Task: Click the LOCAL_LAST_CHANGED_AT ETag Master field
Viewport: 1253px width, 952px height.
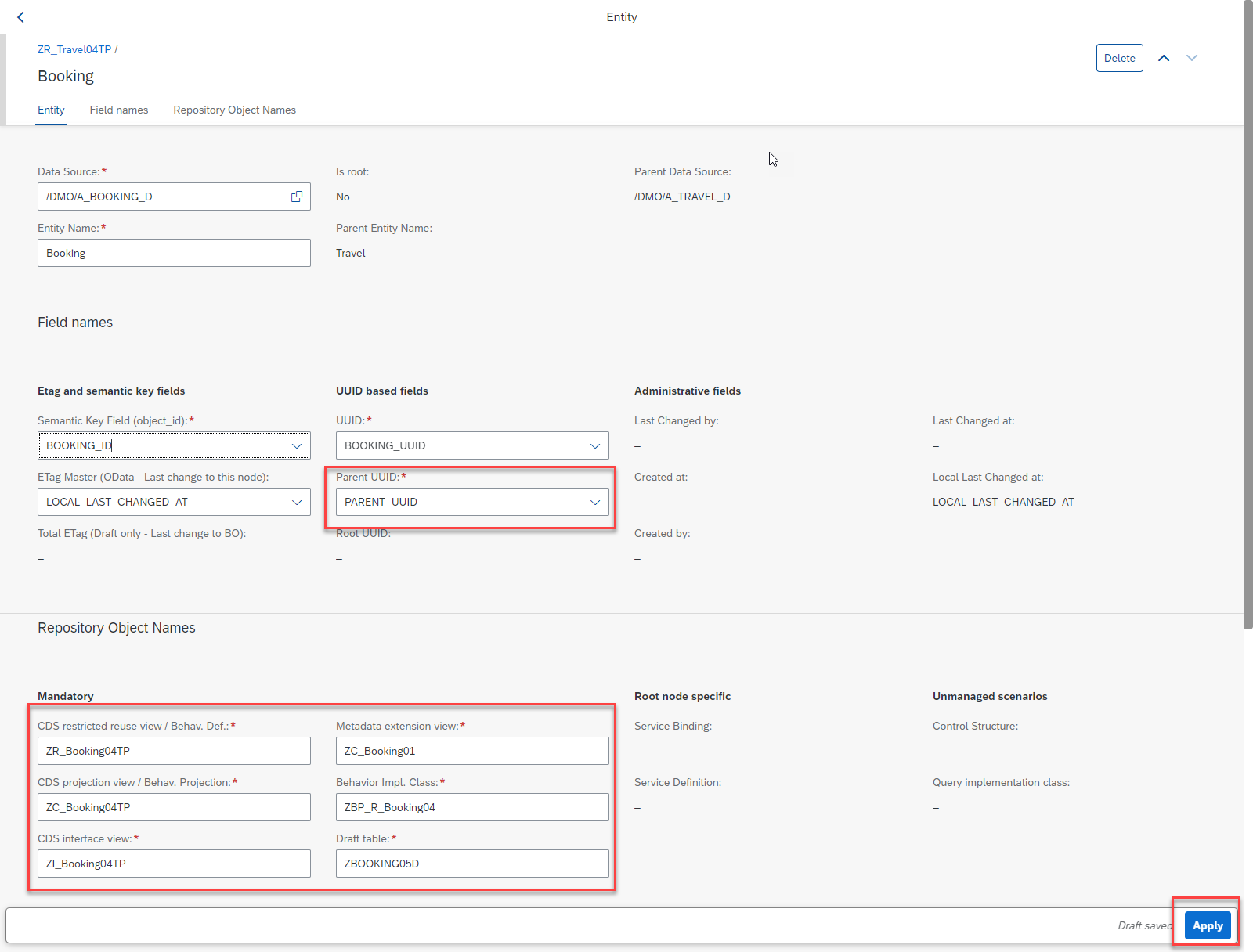Action: coord(174,502)
